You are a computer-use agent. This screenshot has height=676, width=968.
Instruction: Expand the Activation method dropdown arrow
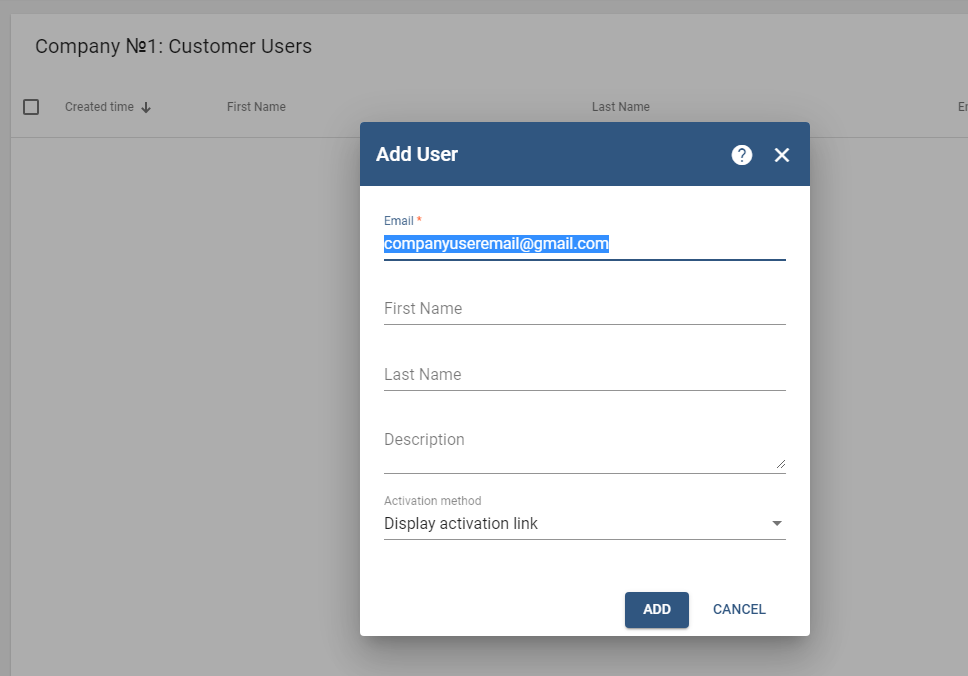click(777, 524)
